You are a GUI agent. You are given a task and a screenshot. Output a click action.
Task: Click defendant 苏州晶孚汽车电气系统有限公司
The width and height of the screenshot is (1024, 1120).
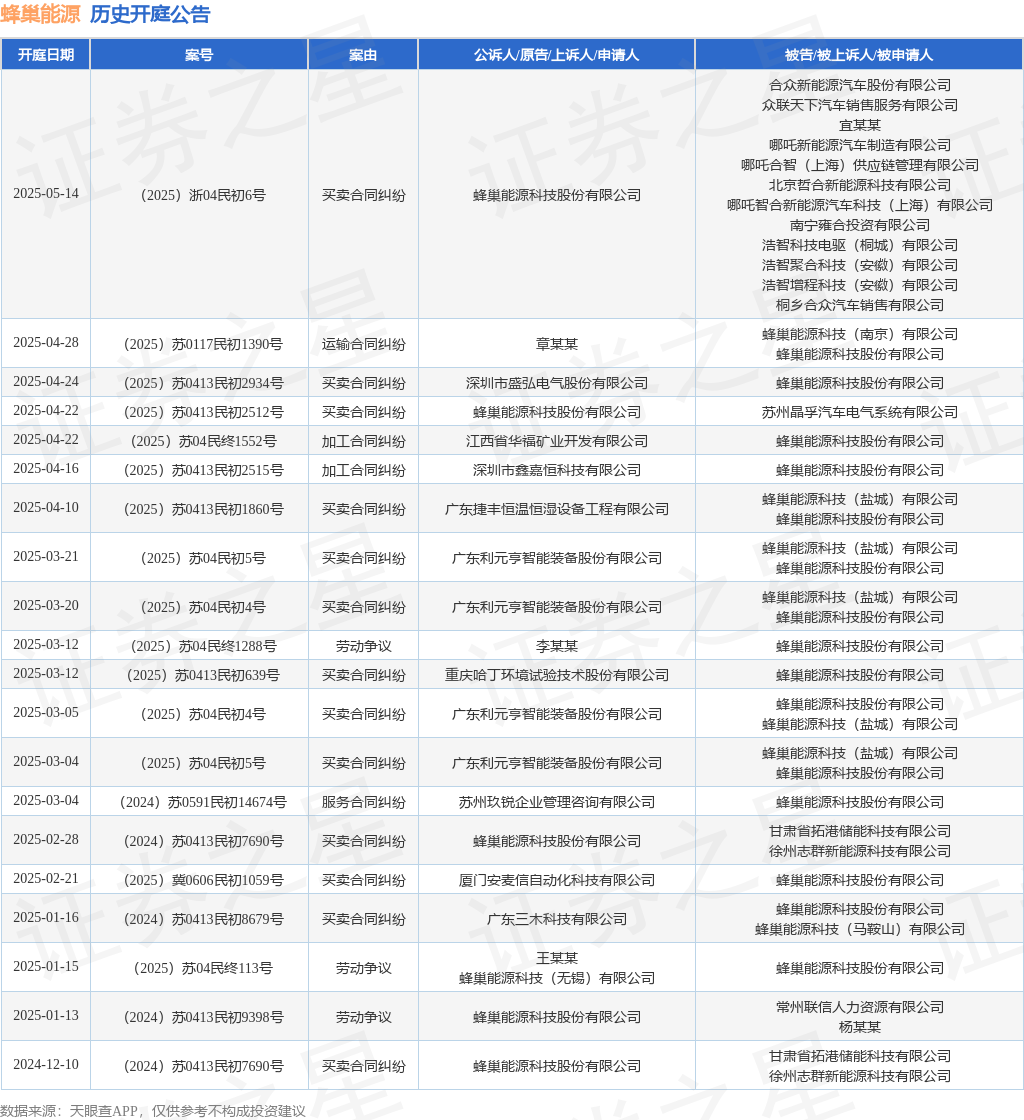click(x=860, y=412)
